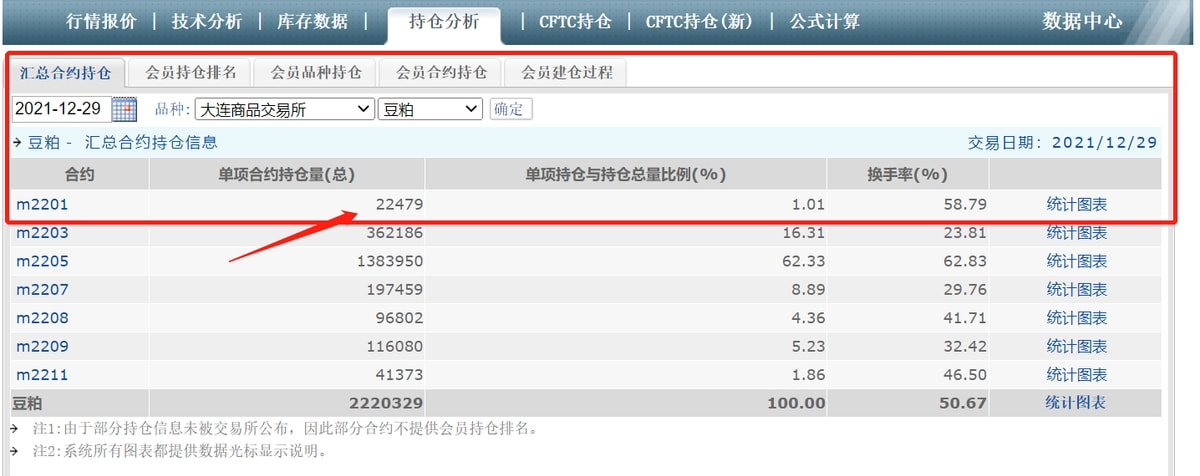Switch to the 会员持仓排名 tab
Screen dimensions: 1200x476
tap(191, 73)
